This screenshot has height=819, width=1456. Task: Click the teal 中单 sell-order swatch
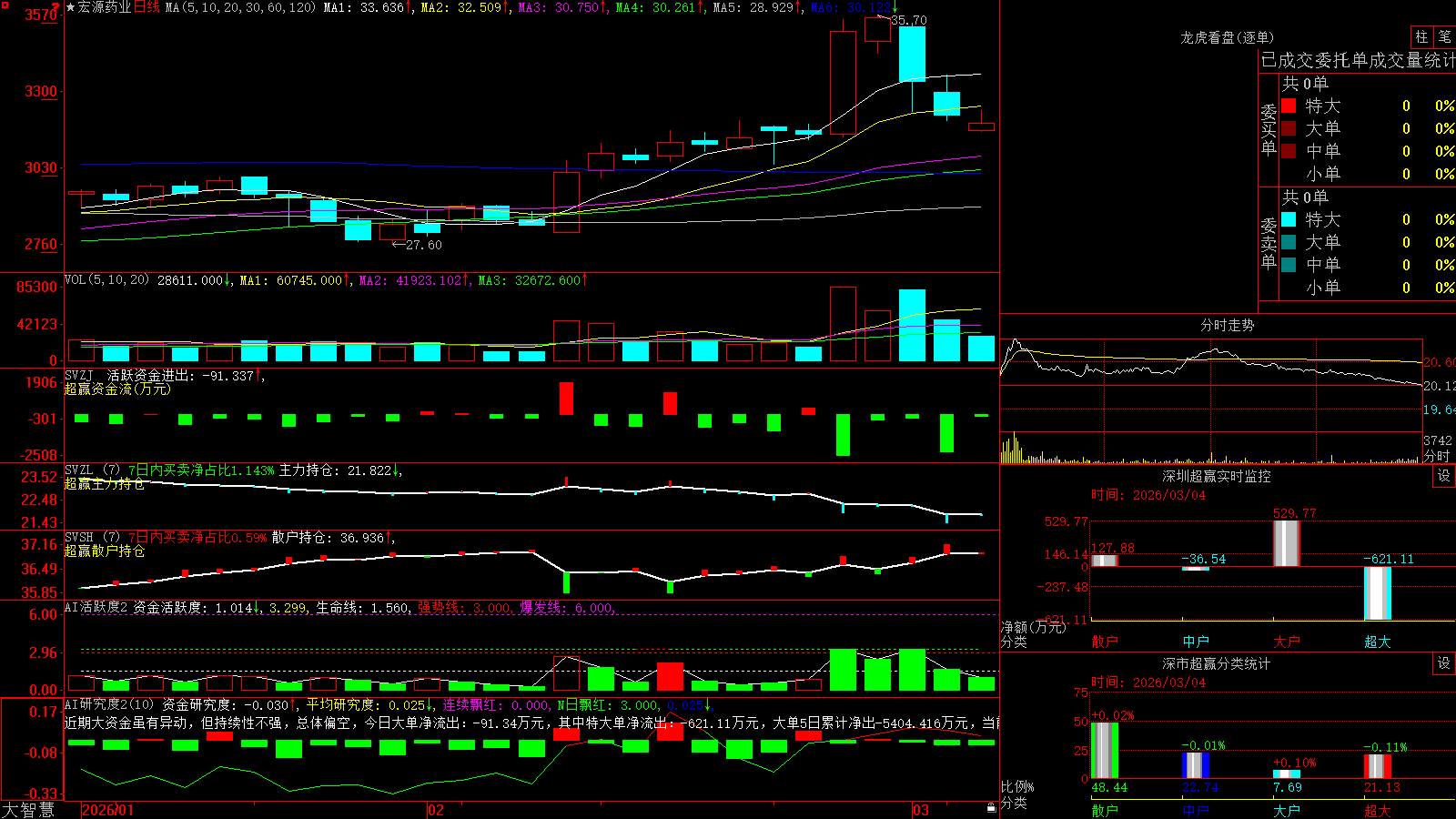pos(1289,265)
